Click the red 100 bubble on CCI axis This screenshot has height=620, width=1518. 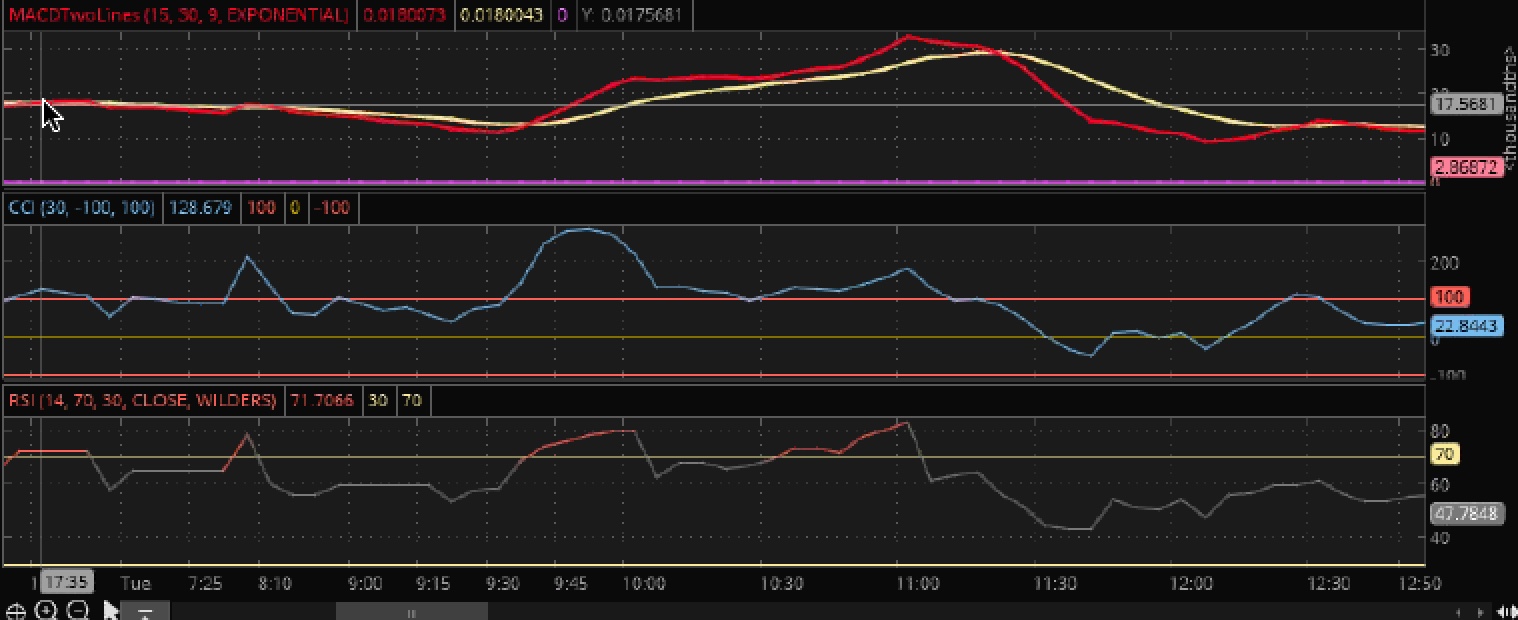(x=1449, y=297)
